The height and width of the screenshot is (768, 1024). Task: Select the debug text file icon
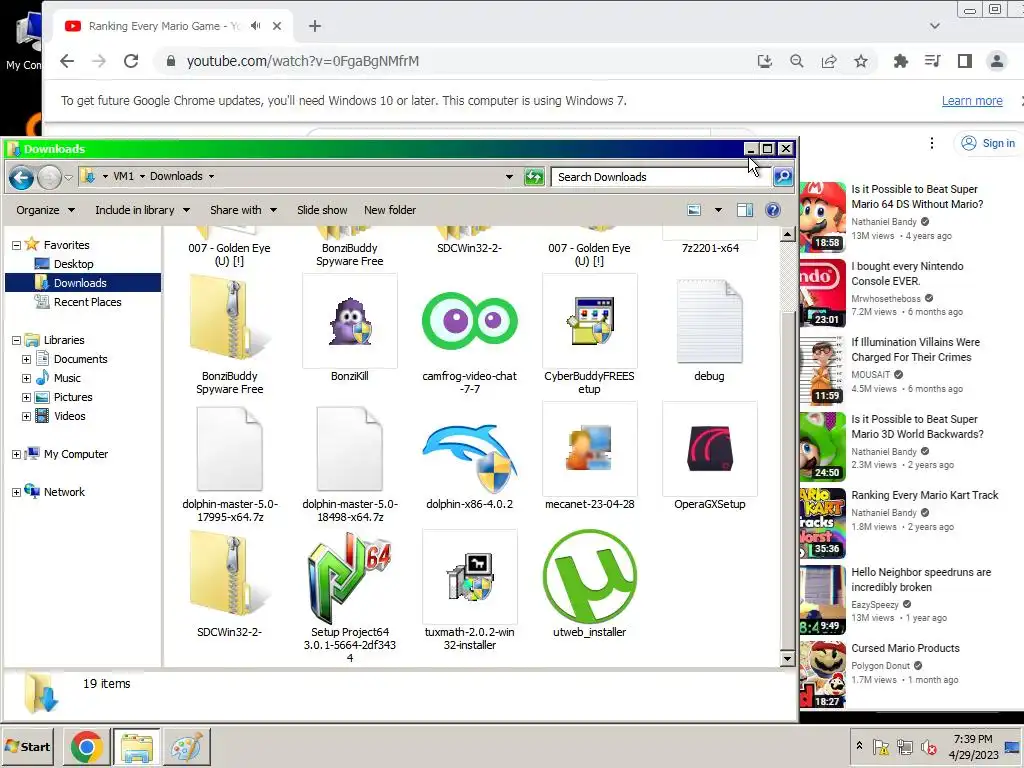(x=710, y=321)
